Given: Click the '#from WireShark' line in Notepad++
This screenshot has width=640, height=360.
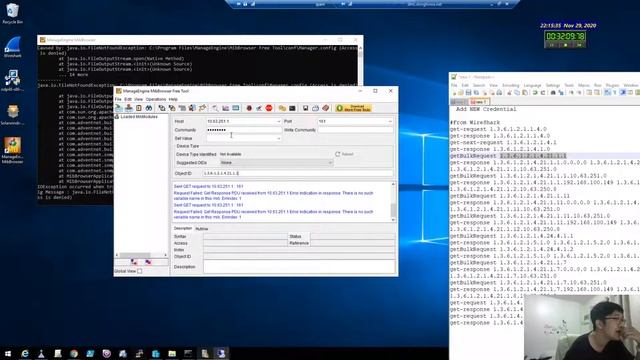Looking at the screenshot, I should 475,122.
